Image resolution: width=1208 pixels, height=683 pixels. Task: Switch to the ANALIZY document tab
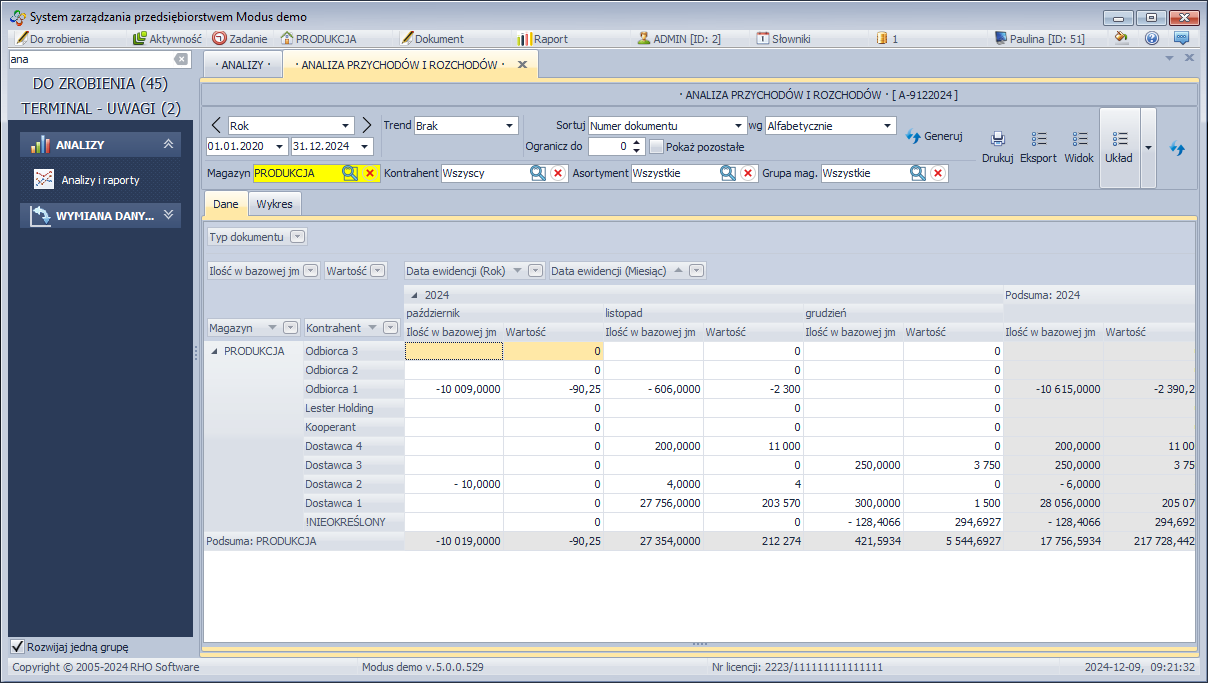click(x=243, y=65)
